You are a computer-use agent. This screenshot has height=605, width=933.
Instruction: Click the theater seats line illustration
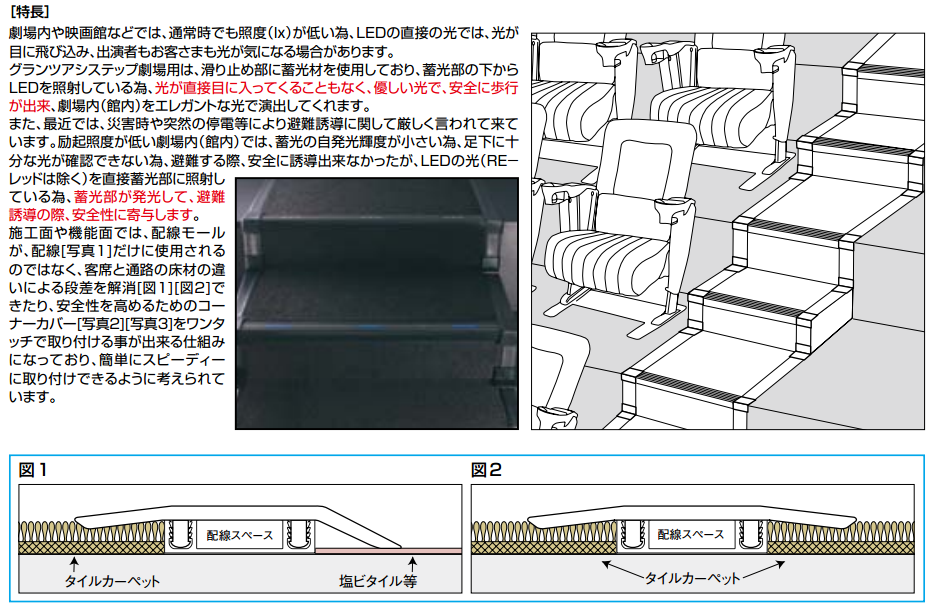pyautogui.click(x=728, y=231)
